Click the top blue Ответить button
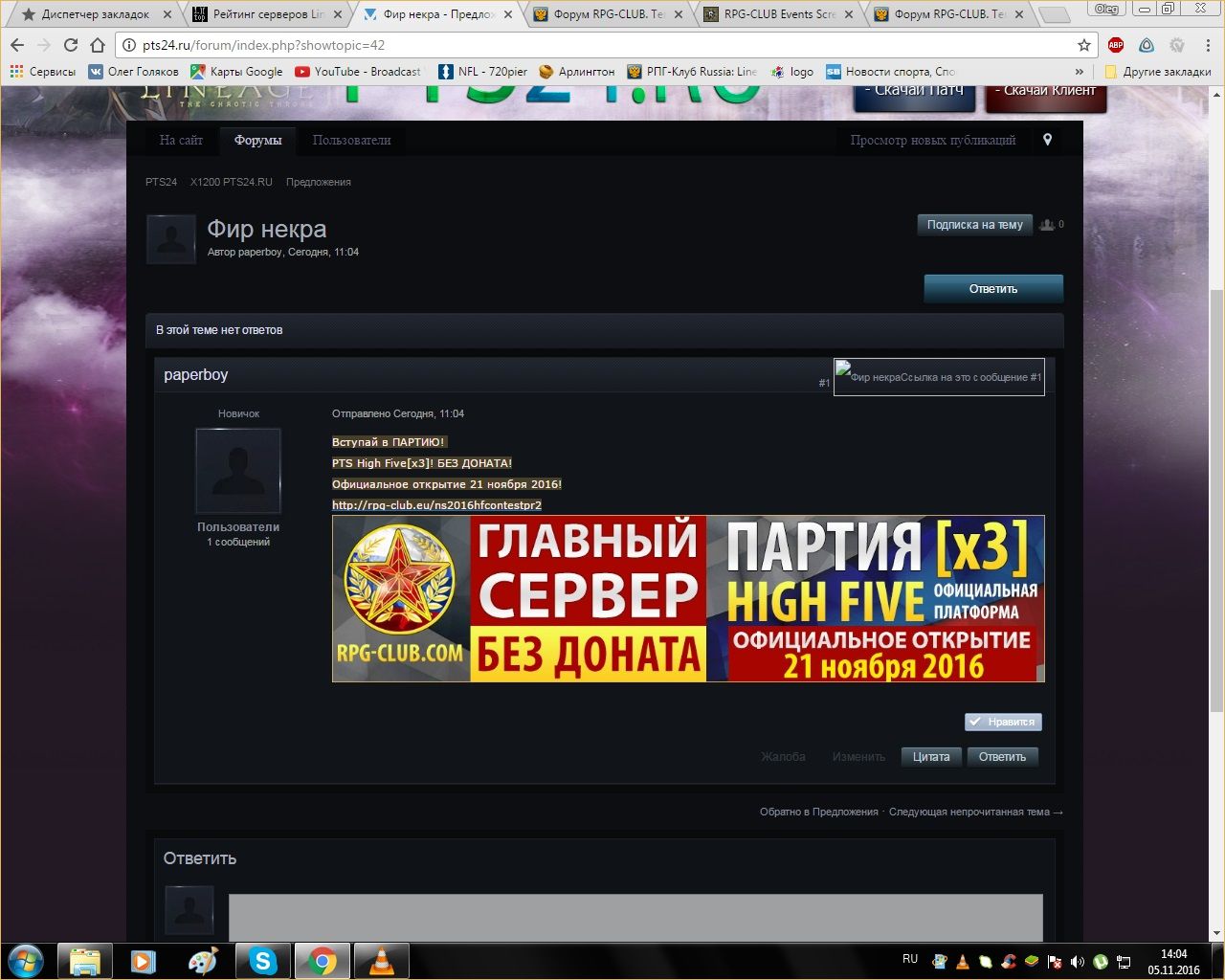 pyautogui.click(x=993, y=289)
